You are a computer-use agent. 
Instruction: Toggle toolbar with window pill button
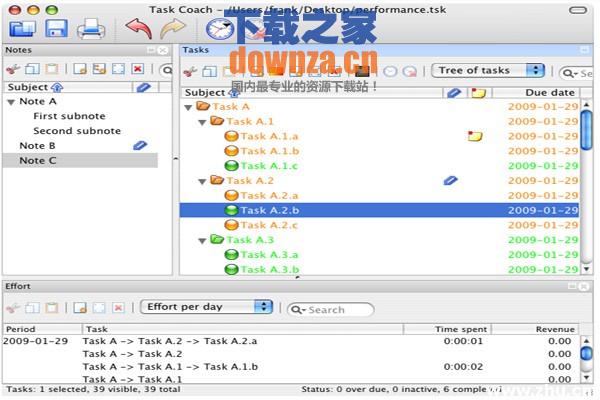pos(578,10)
